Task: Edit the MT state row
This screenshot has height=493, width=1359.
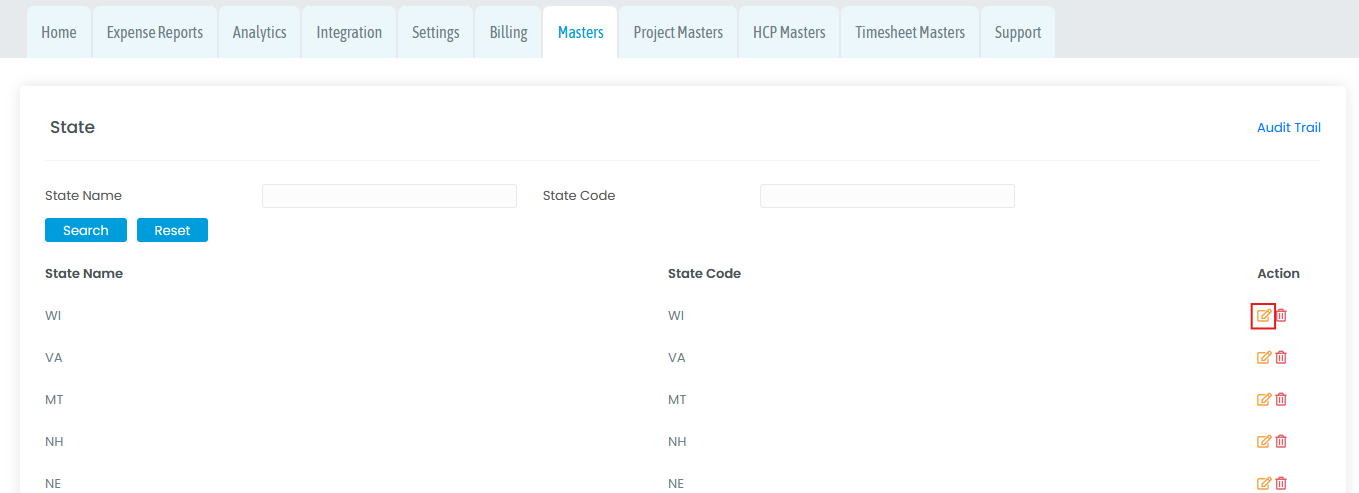Action: (1264, 400)
